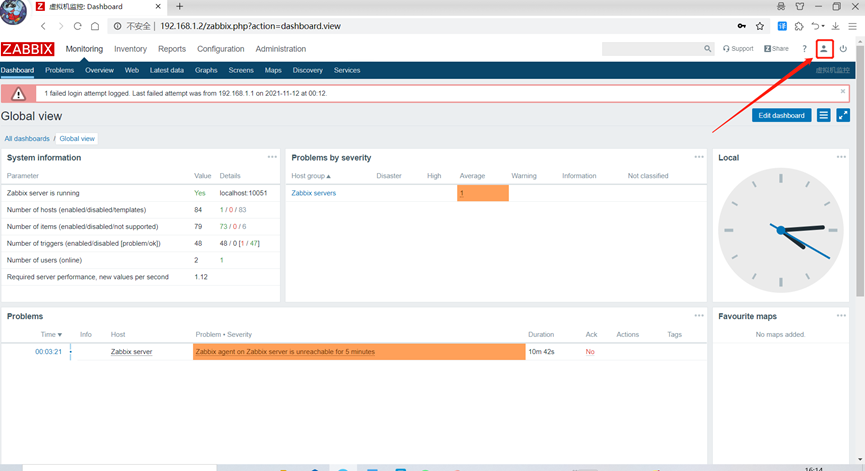Bookmark page with star icon
The width and height of the screenshot is (865, 471).
tap(760, 26)
